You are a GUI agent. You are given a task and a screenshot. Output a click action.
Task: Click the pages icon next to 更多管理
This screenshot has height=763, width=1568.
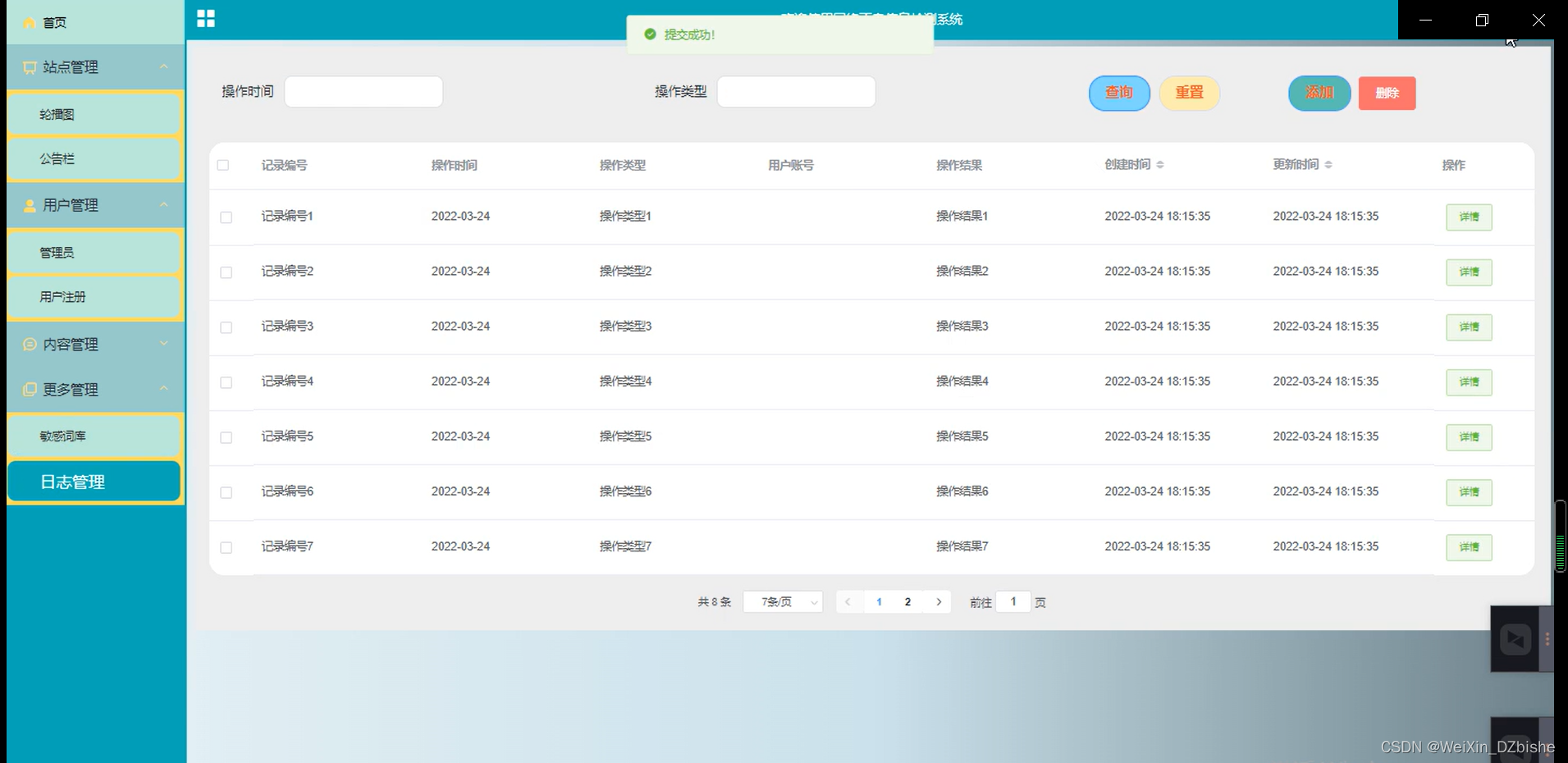point(27,390)
